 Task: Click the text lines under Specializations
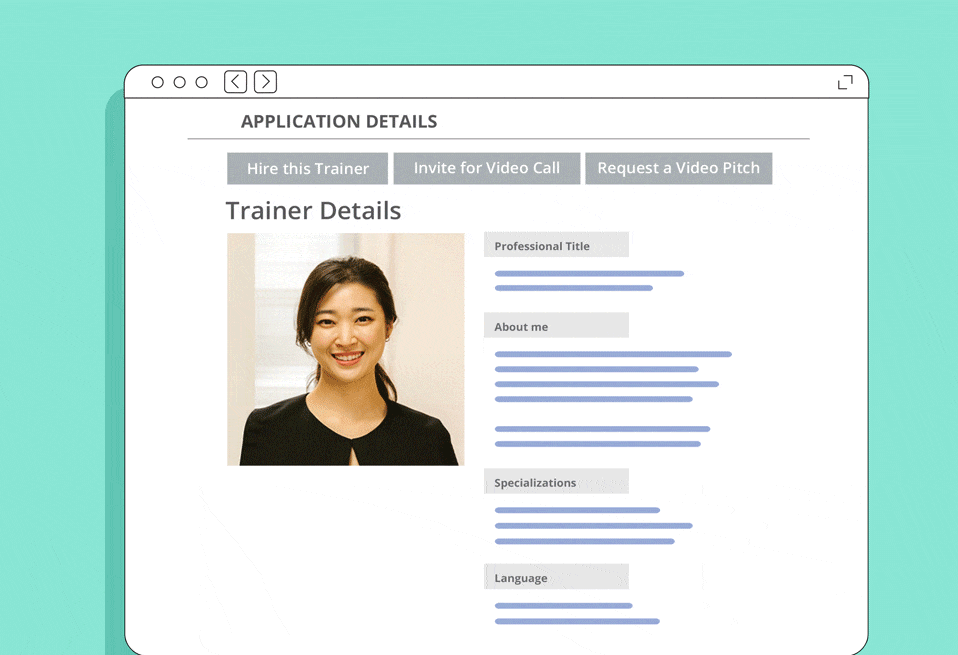click(592, 525)
